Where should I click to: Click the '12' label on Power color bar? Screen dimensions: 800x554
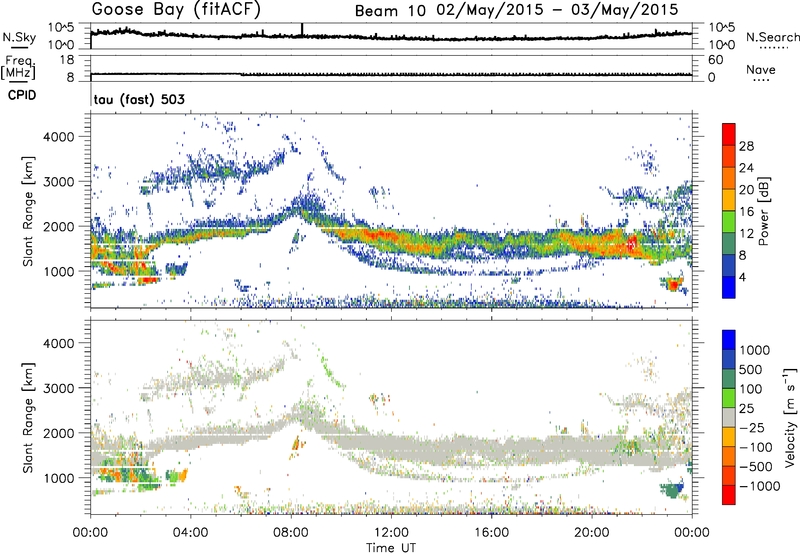coord(746,234)
